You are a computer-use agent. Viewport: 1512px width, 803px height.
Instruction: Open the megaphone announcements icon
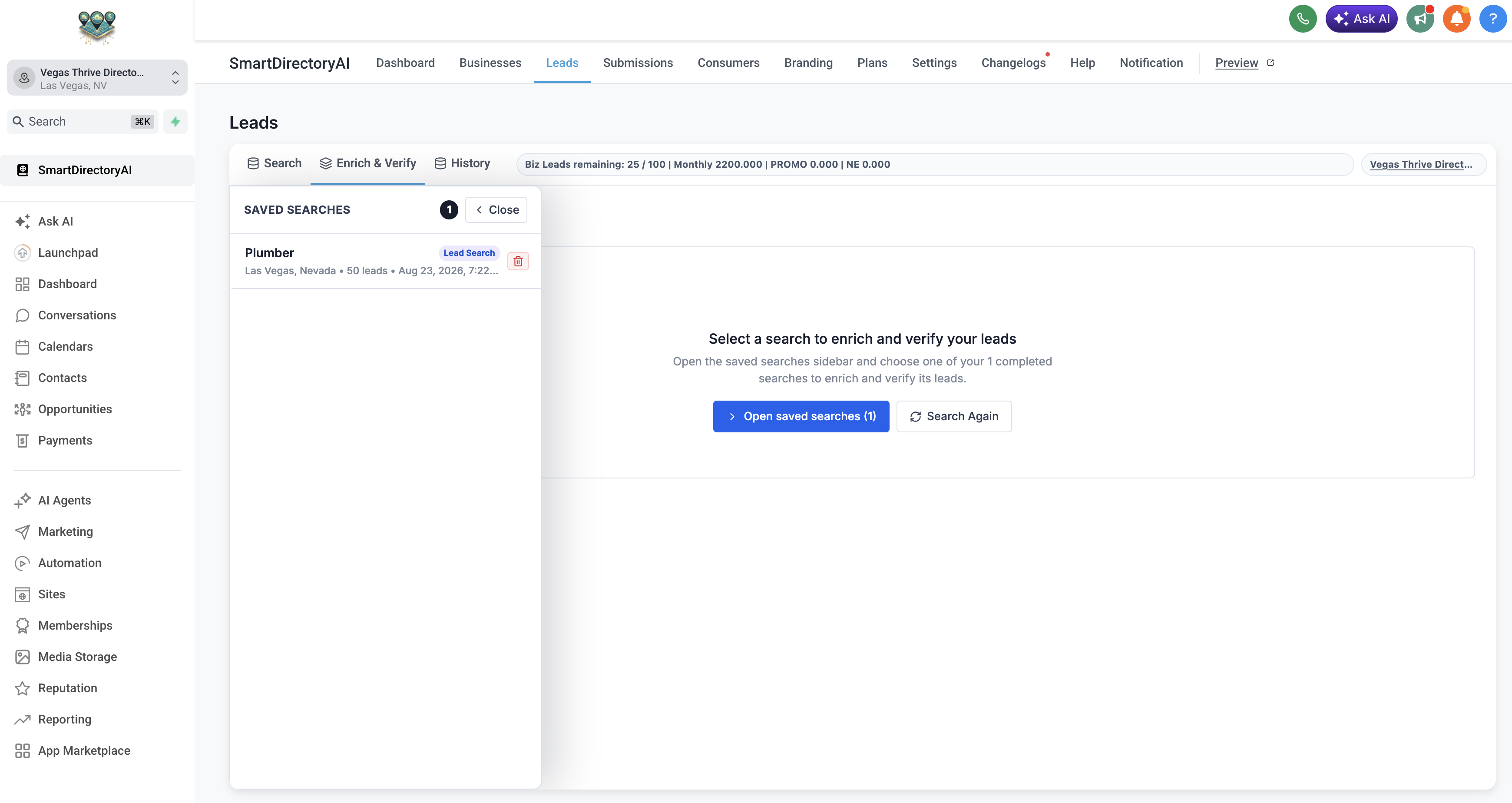click(1420, 19)
